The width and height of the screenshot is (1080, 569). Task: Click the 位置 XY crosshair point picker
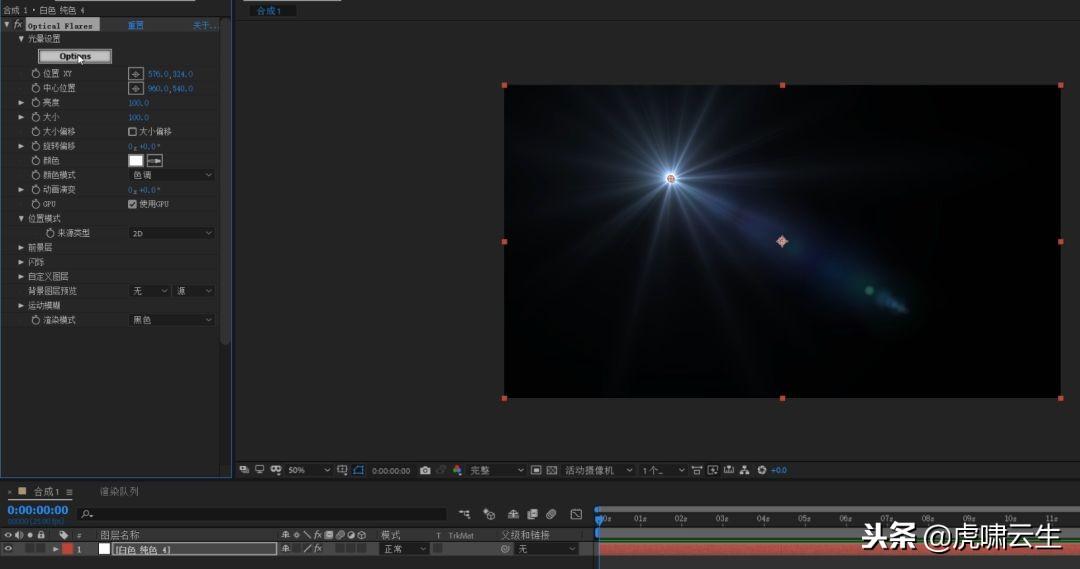tap(136, 74)
